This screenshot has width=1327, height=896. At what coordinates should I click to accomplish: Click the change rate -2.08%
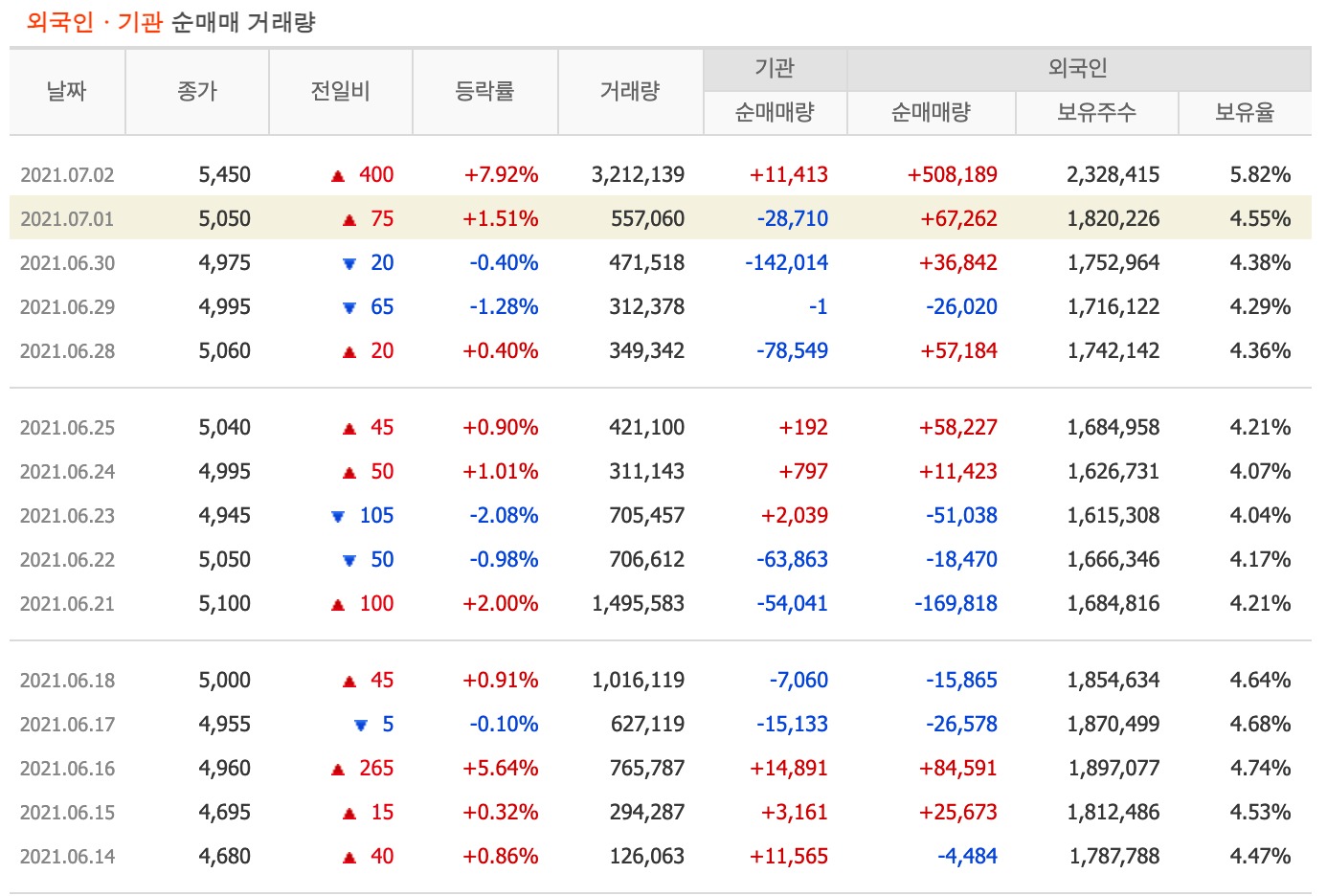504,516
